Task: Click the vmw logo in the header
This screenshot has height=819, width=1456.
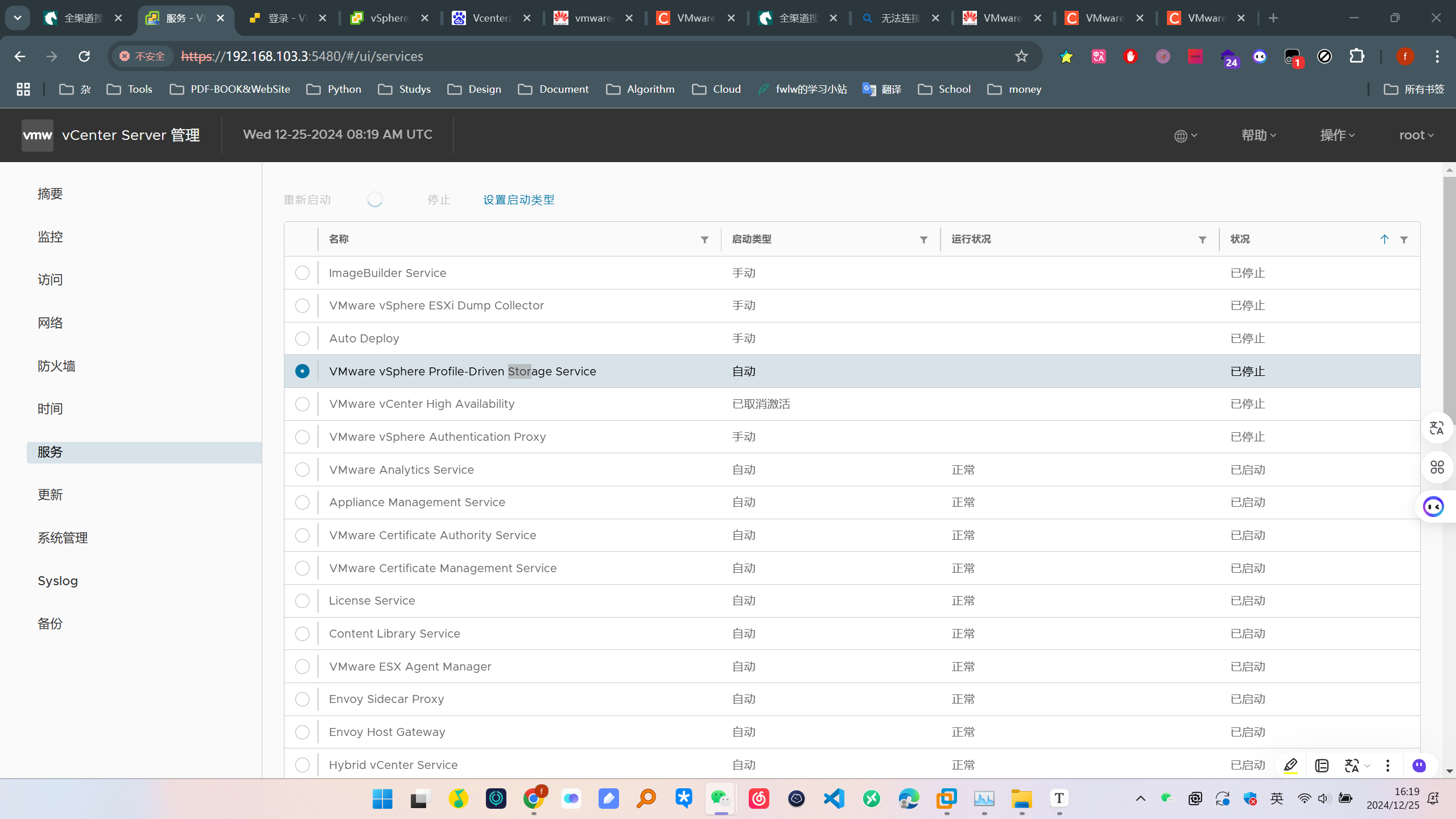Action: pyautogui.click(x=38, y=135)
